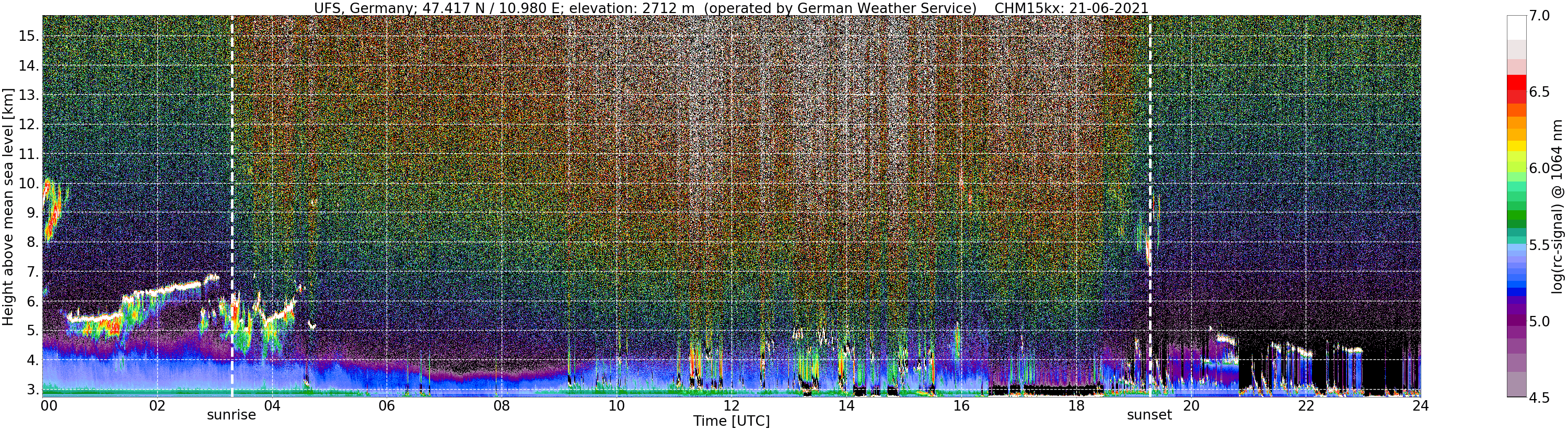Click the height tick label '5.'

coord(32,331)
